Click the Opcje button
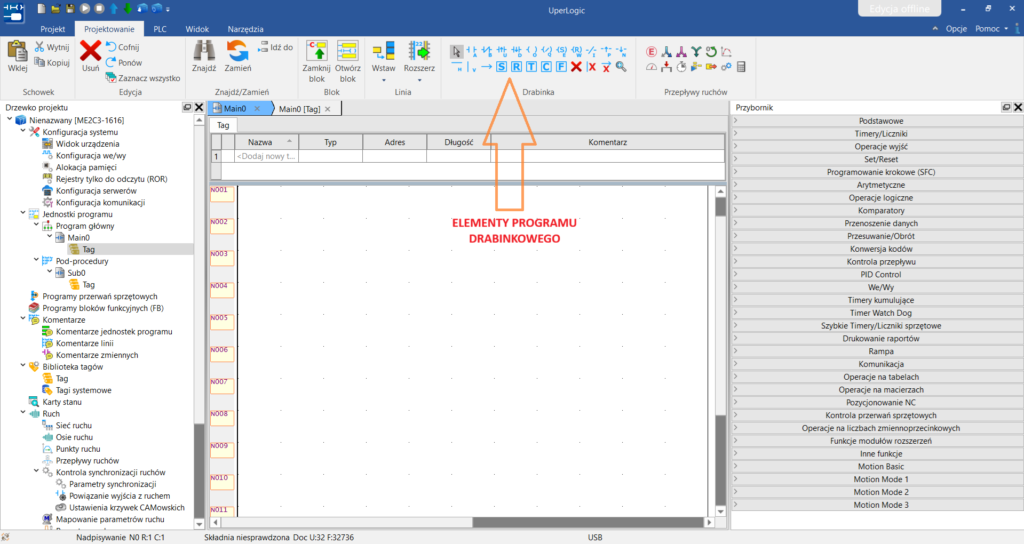Image resolution: width=1024 pixels, height=544 pixels. (956, 29)
